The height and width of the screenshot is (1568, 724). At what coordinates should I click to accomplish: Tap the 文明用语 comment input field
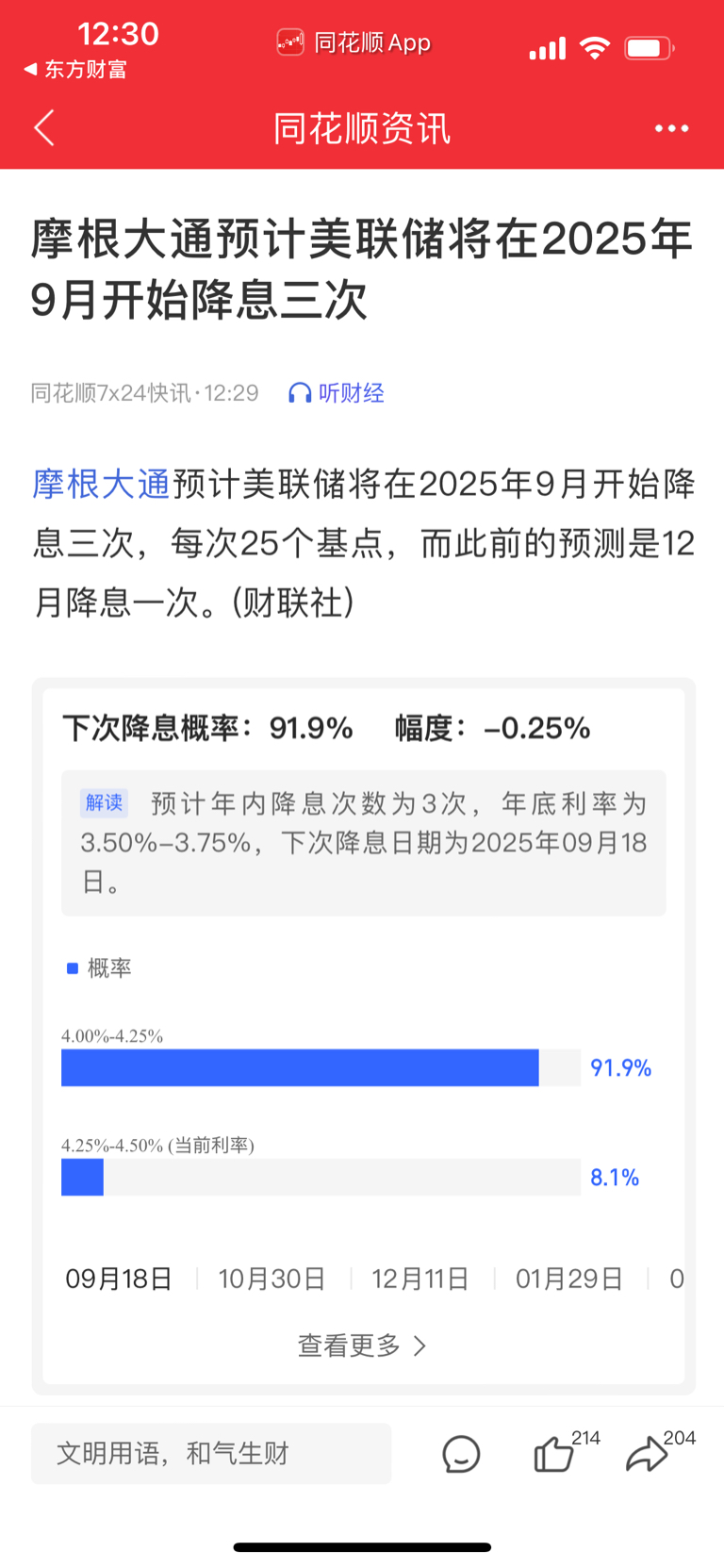[x=211, y=1453]
